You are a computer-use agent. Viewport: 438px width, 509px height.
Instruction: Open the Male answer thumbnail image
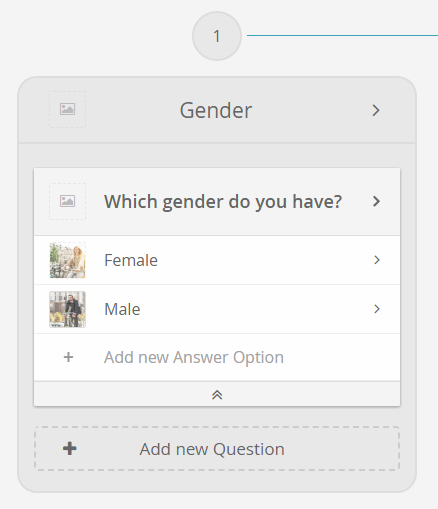click(x=67, y=309)
